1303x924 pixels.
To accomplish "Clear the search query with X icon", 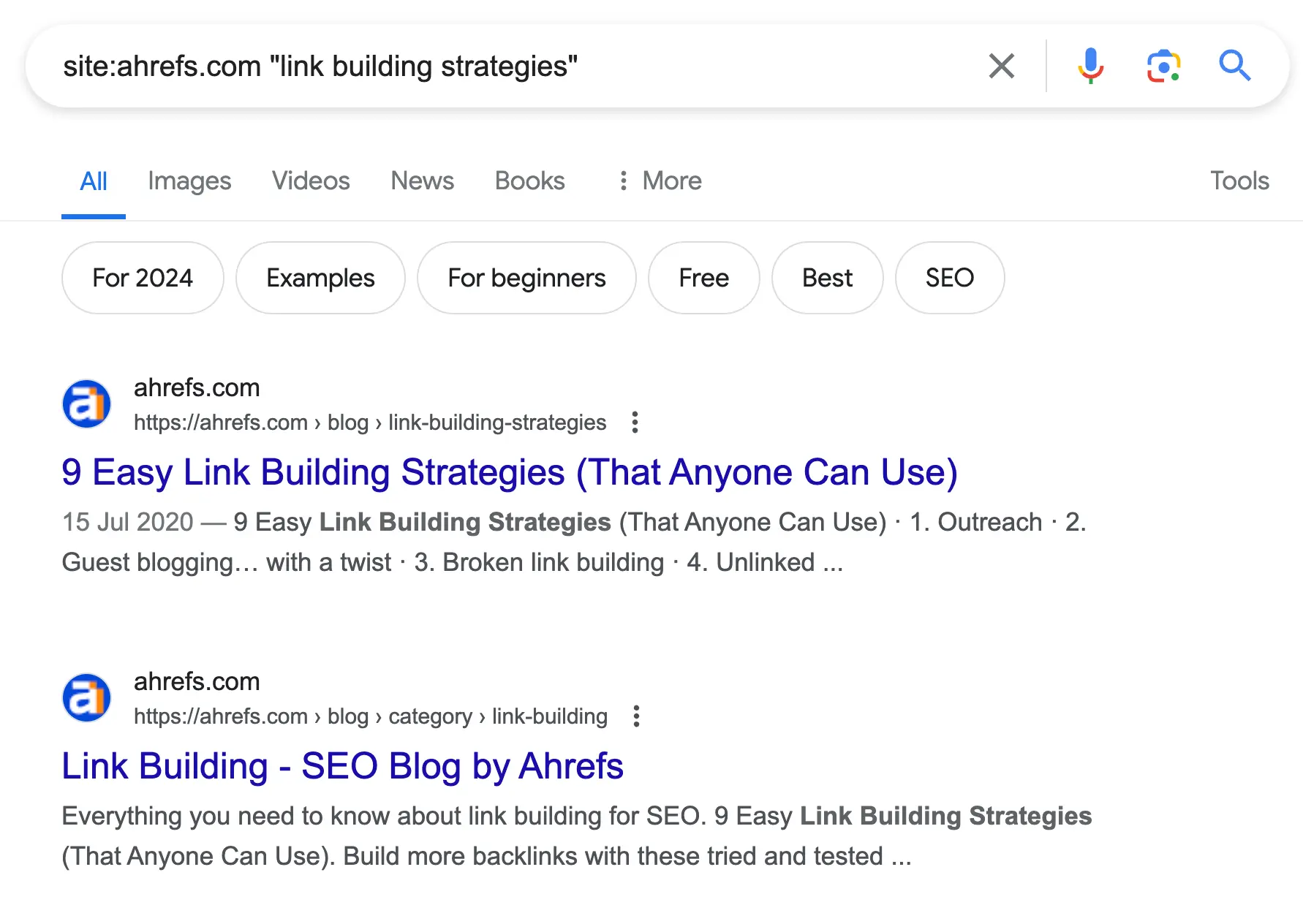I will (1001, 66).
